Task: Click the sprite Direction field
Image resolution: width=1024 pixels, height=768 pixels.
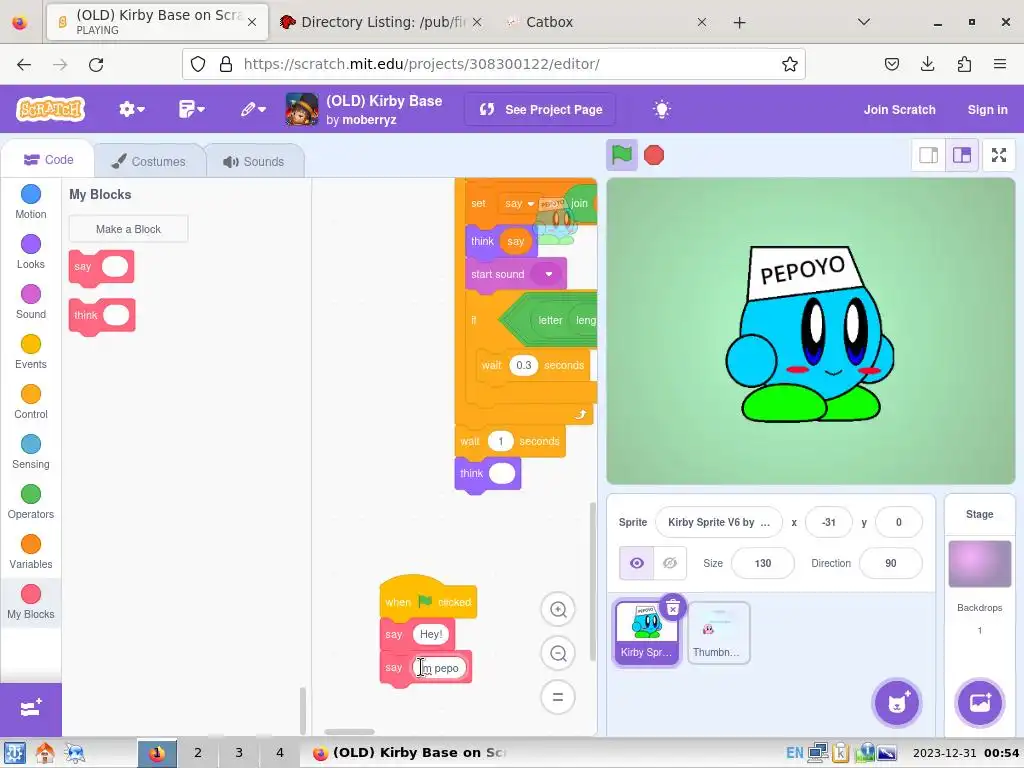Action: click(891, 563)
